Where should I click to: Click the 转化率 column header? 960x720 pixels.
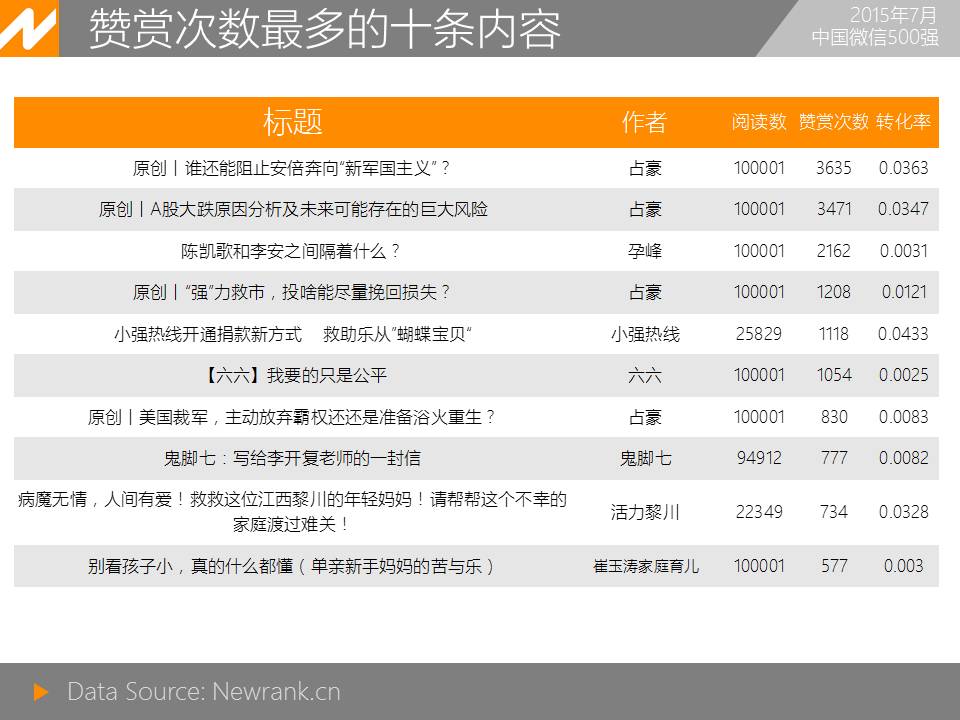pos(903,122)
